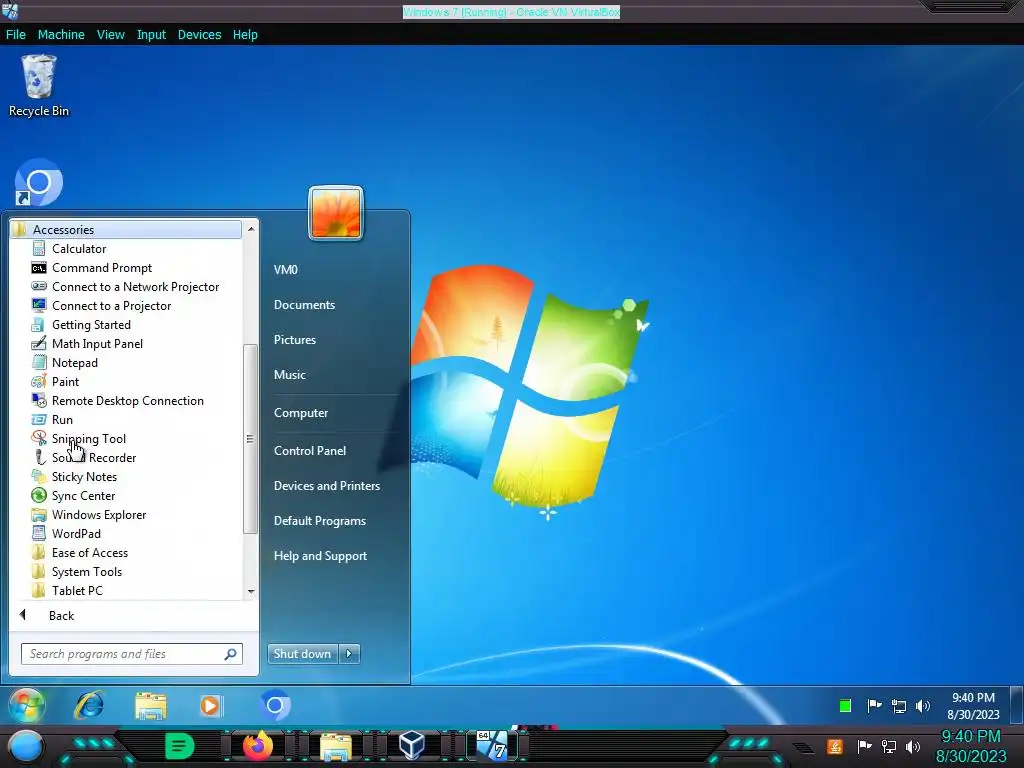
Task: Open the View menu
Action: point(110,35)
